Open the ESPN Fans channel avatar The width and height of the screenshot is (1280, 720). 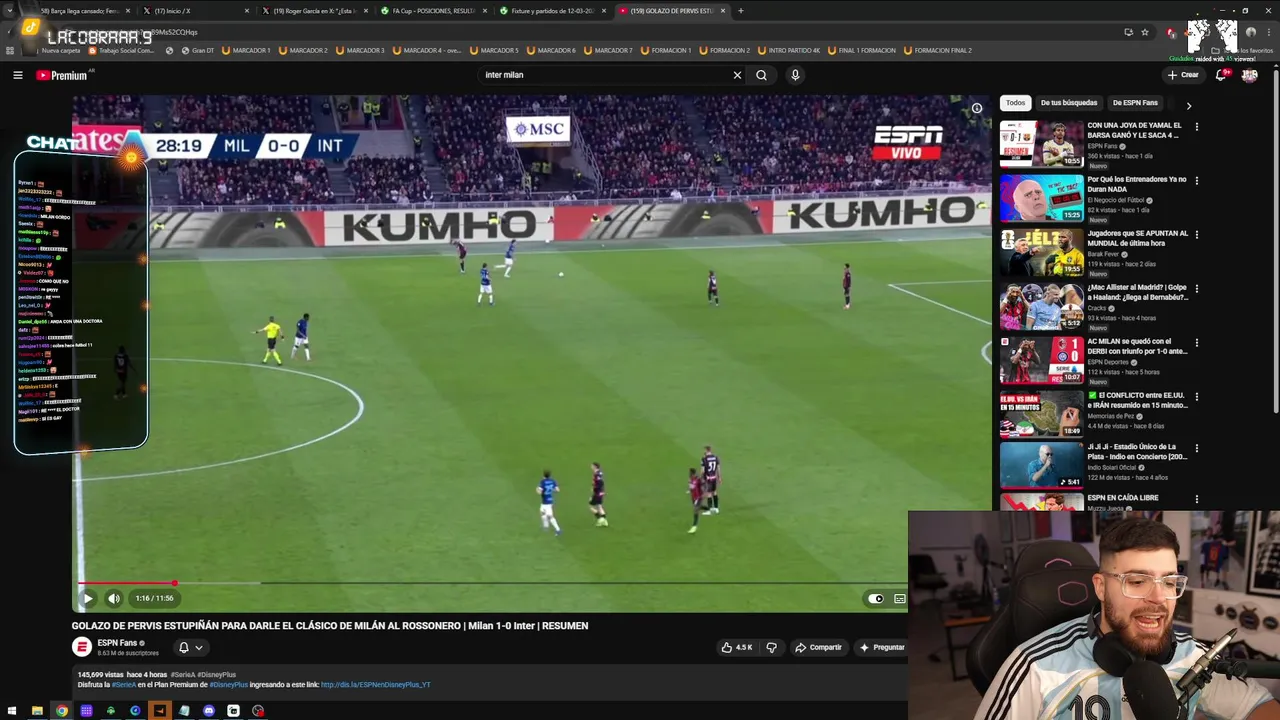click(82, 647)
